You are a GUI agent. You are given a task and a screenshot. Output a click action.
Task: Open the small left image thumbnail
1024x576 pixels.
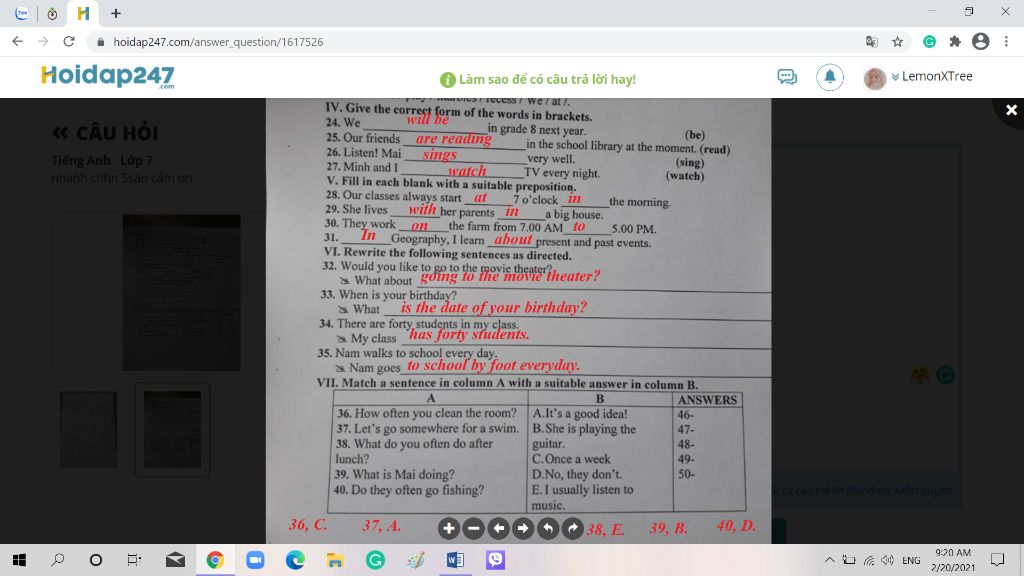tap(88, 429)
